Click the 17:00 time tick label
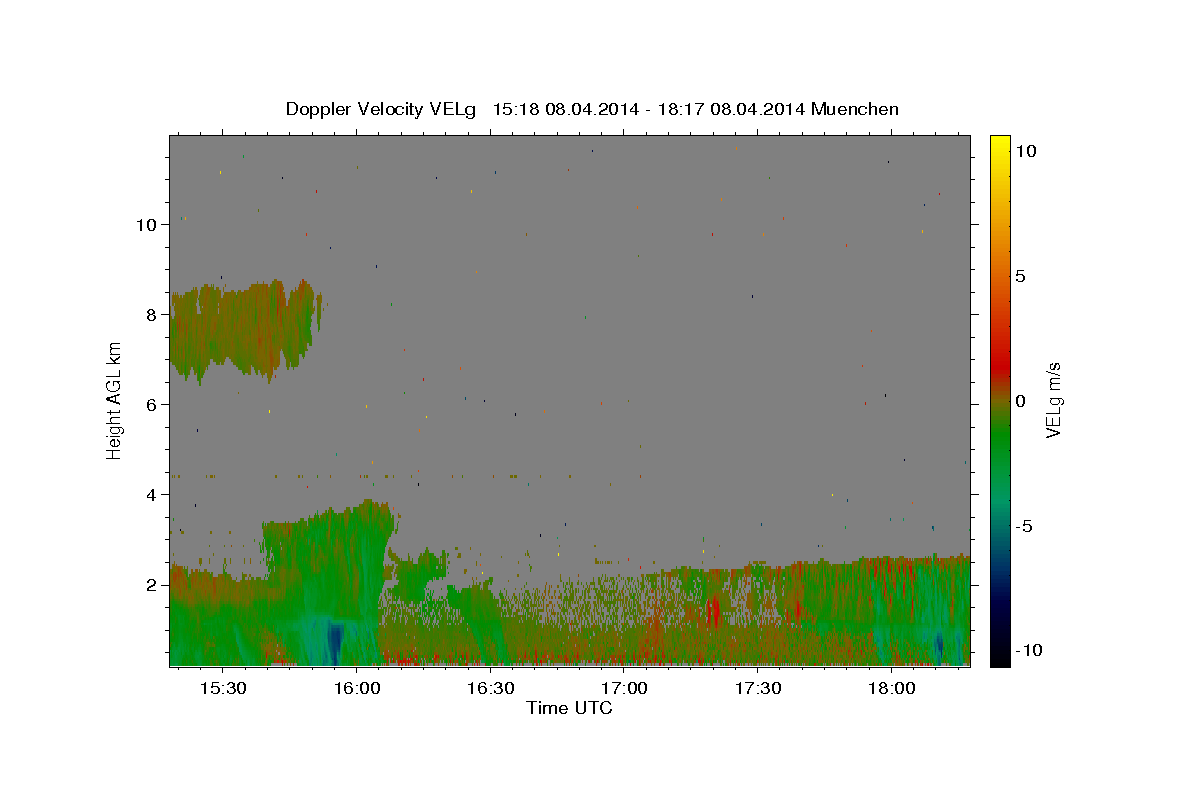The image size is (1200, 800). pos(624,688)
